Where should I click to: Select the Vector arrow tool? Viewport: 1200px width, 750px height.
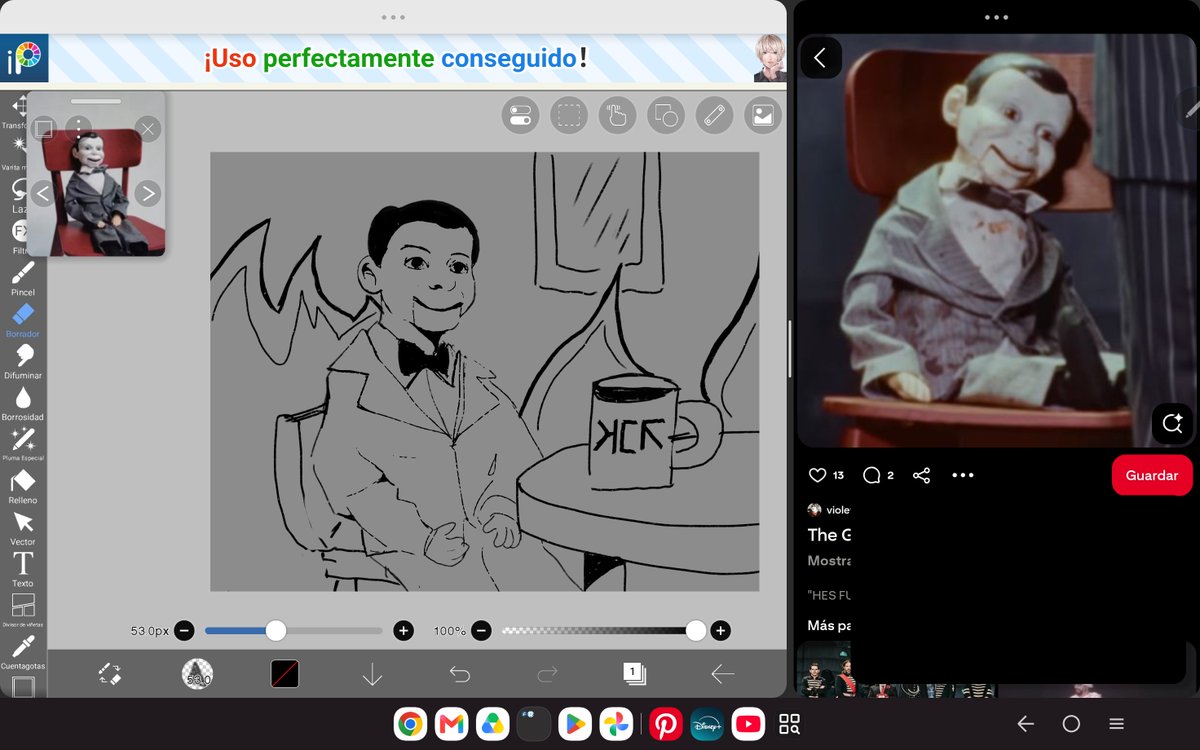pyautogui.click(x=22, y=527)
